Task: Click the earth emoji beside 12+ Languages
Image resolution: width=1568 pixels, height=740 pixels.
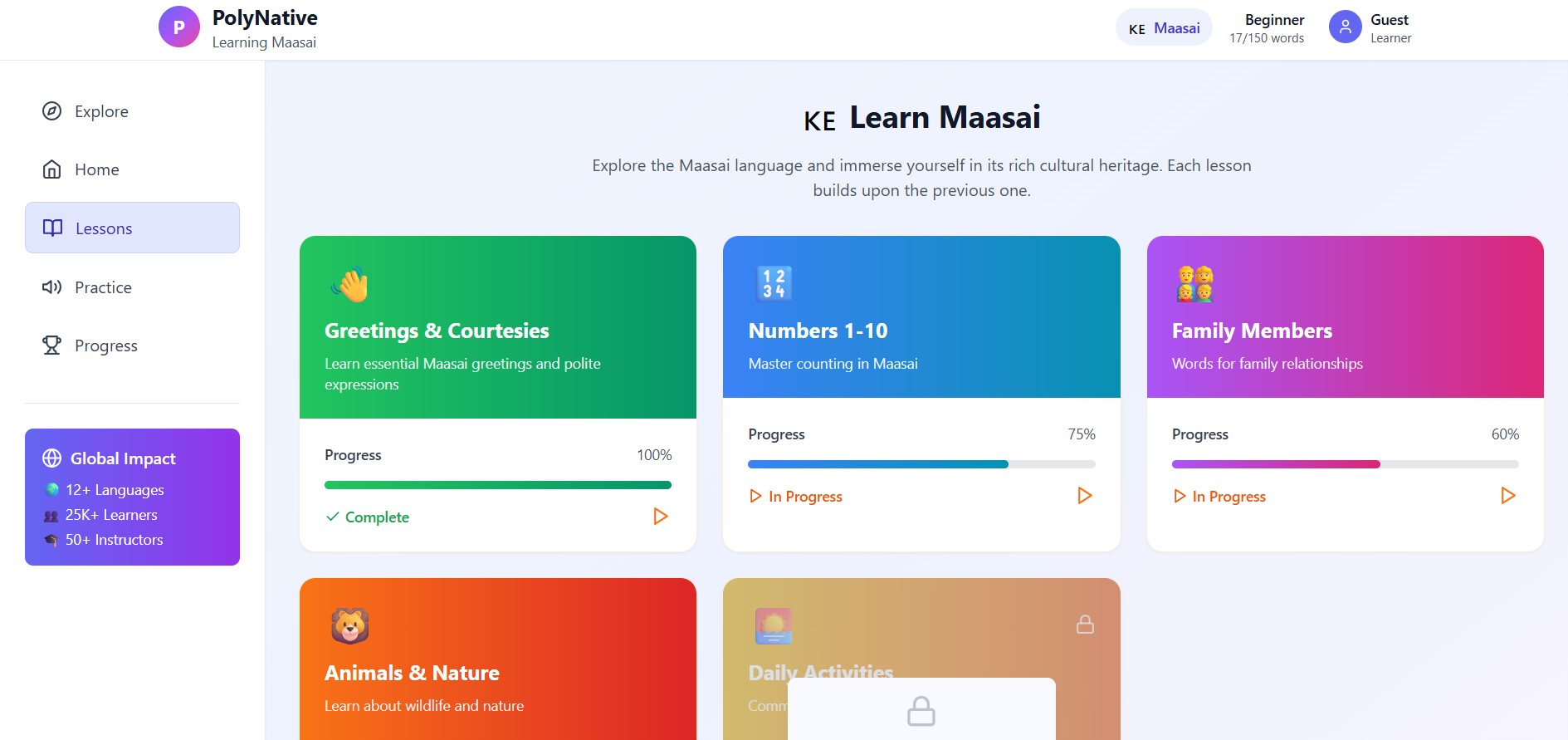Action: (52, 490)
